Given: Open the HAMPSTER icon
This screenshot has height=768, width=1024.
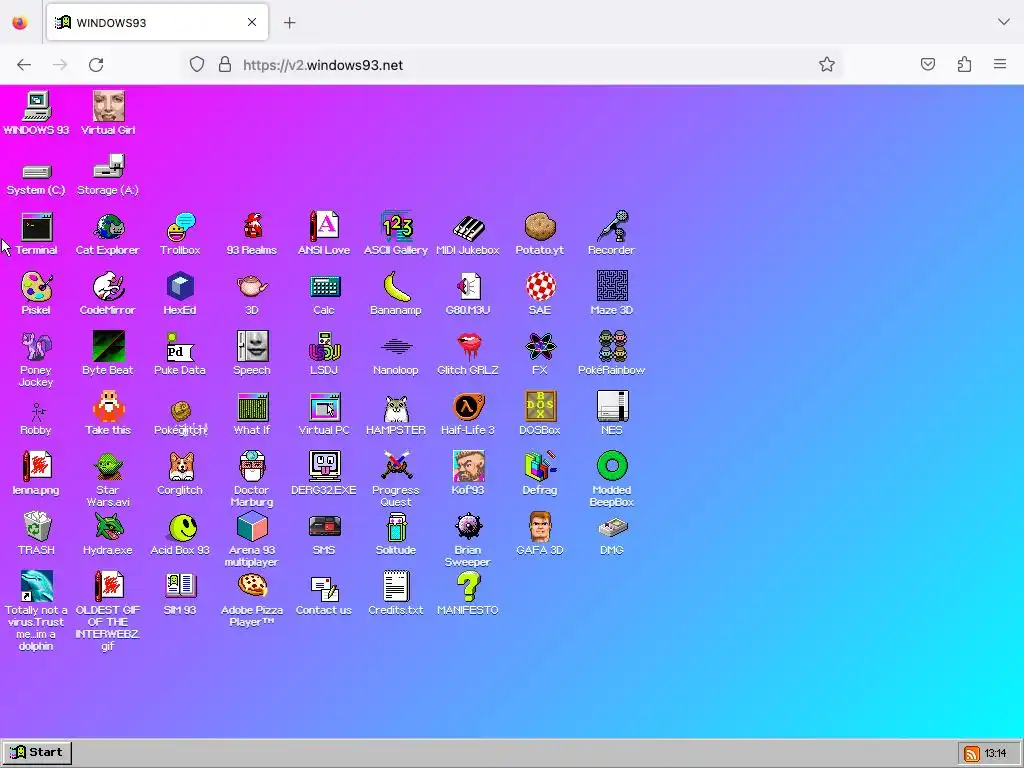Looking at the screenshot, I should click(396, 409).
